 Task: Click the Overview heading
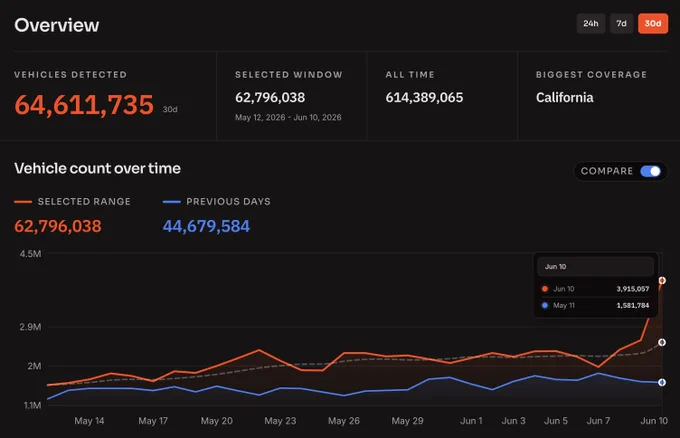(x=57, y=25)
